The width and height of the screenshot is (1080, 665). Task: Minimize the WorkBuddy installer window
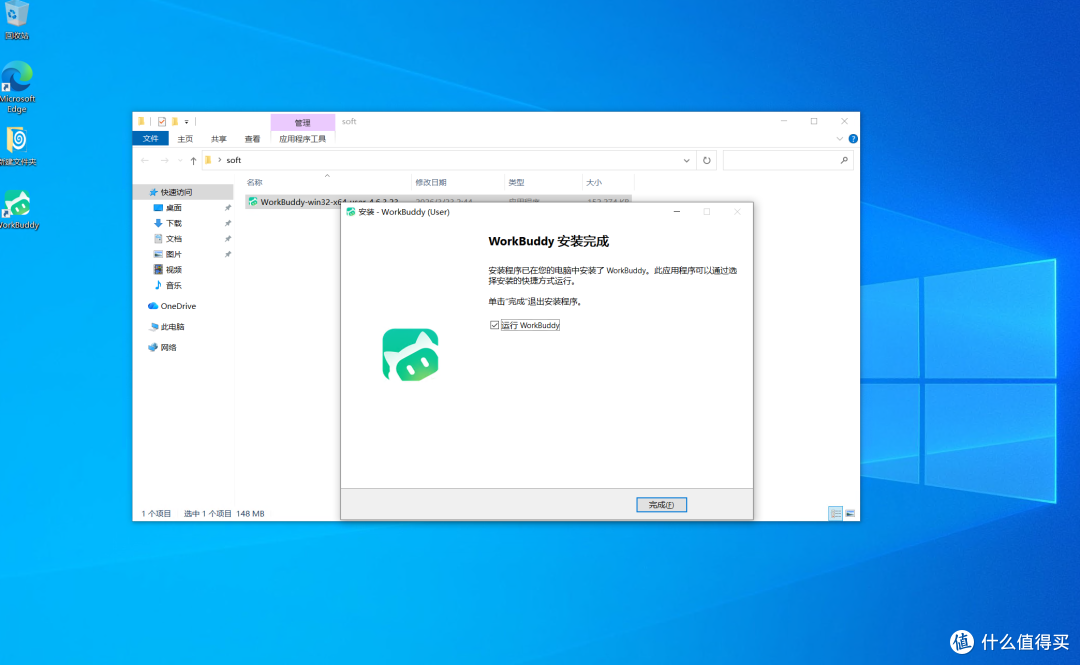pos(676,212)
